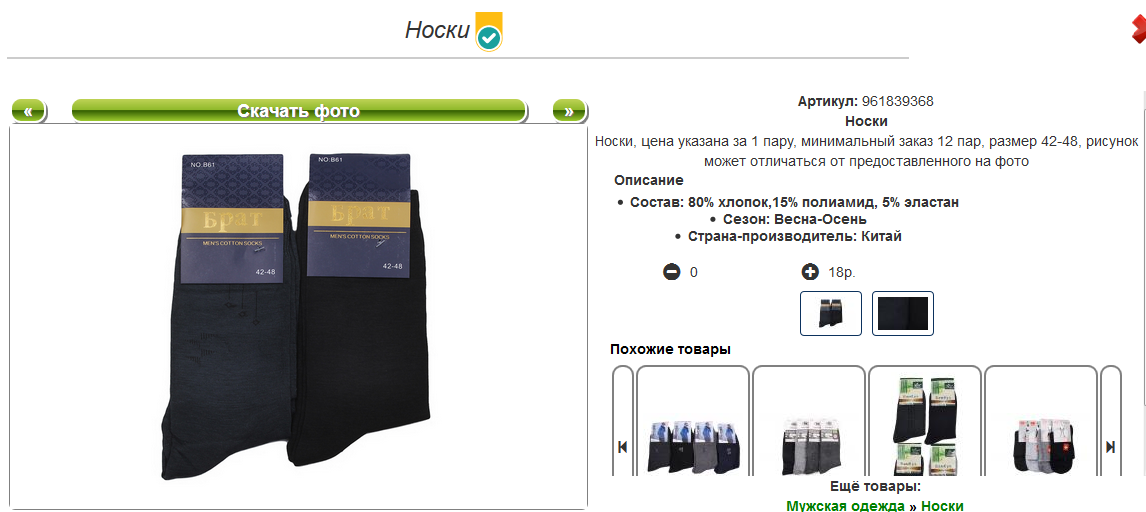Click the verified checkmark badge next to Носки

[x=489, y=32]
